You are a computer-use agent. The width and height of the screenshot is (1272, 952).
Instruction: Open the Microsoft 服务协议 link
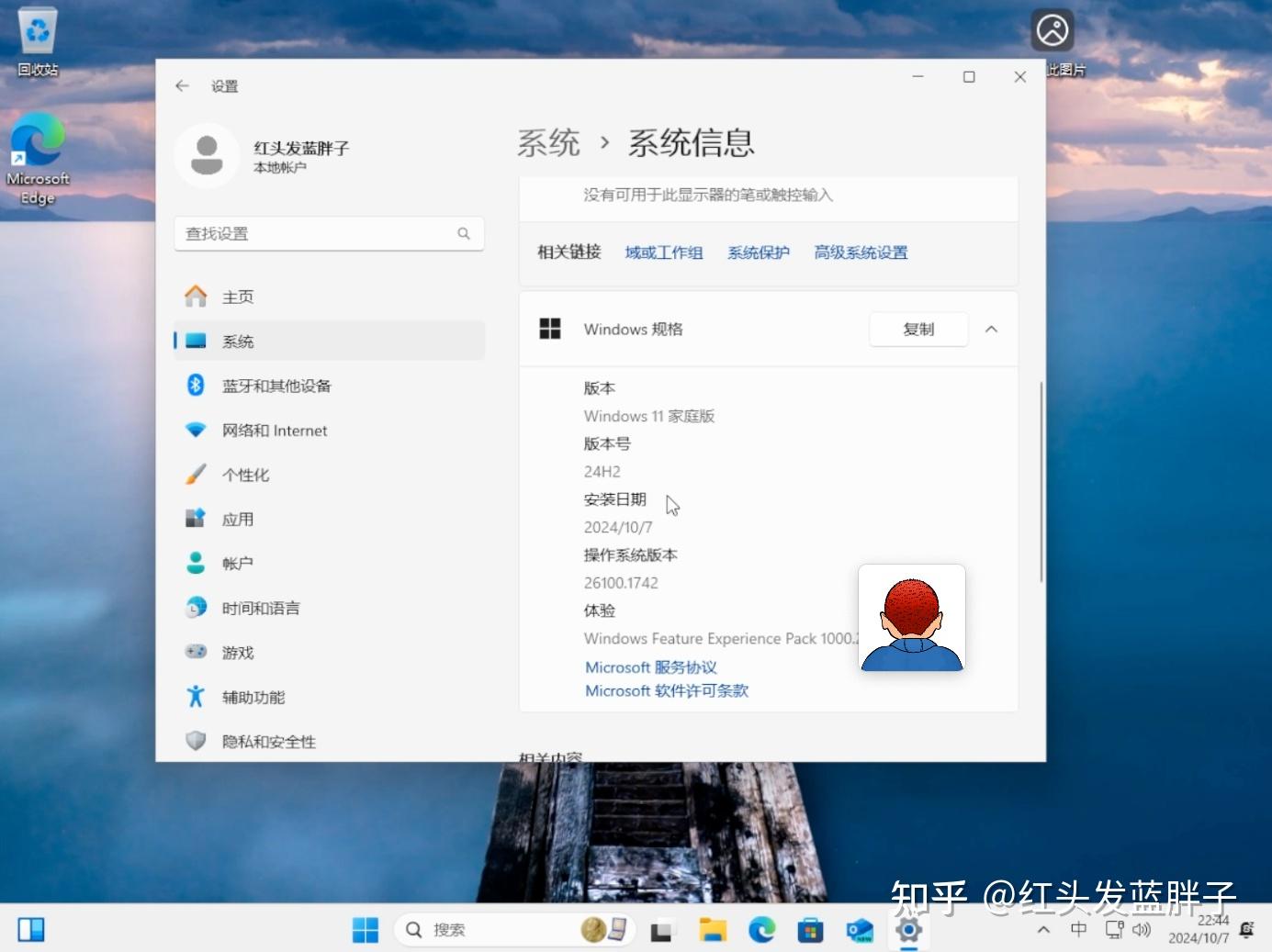click(x=651, y=667)
